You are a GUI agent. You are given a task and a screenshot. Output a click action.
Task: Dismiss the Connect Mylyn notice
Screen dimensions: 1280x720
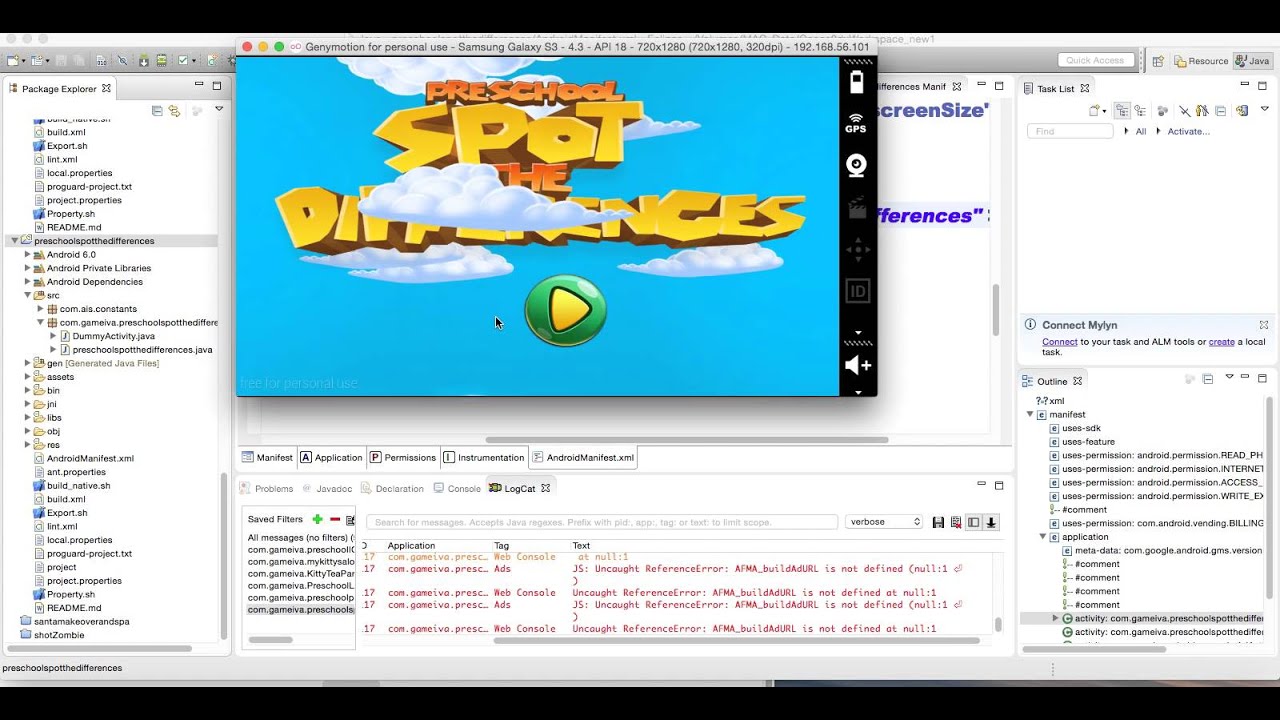tap(1264, 325)
